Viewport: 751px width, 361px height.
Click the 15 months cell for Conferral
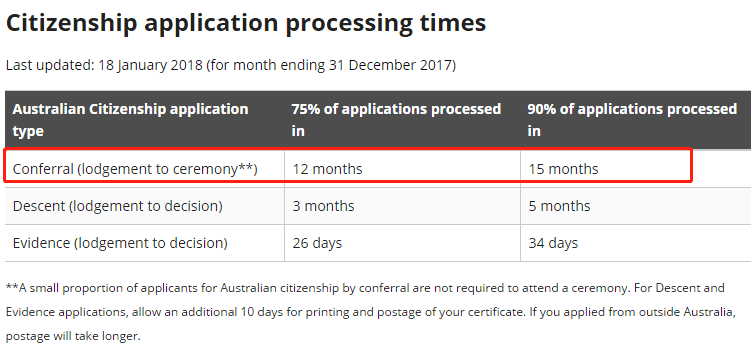click(x=563, y=169)
